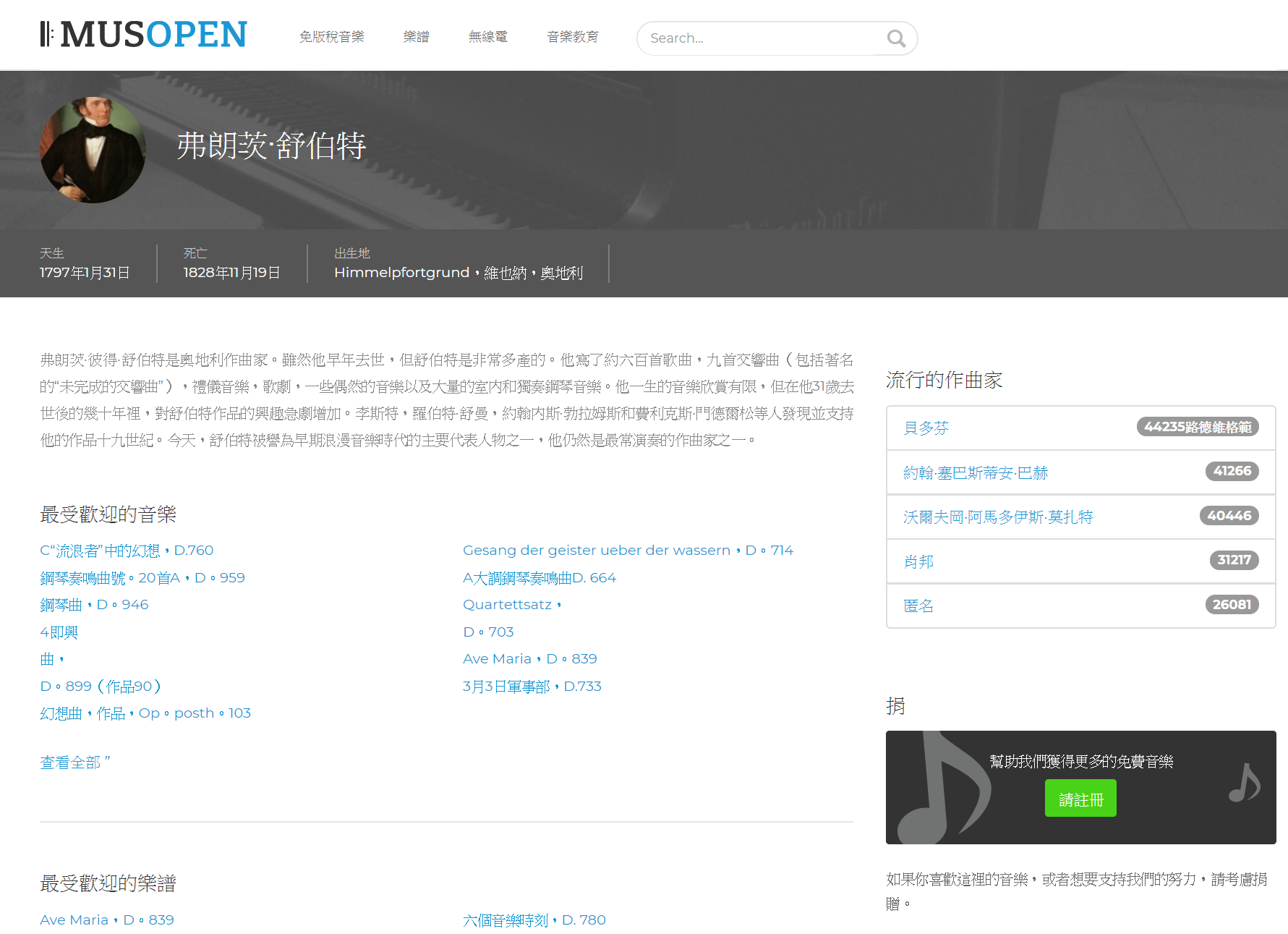This screenshot has height=934, width=1288.
Task: Click the 31217 count badge
Action: [x=1234, y=560]
